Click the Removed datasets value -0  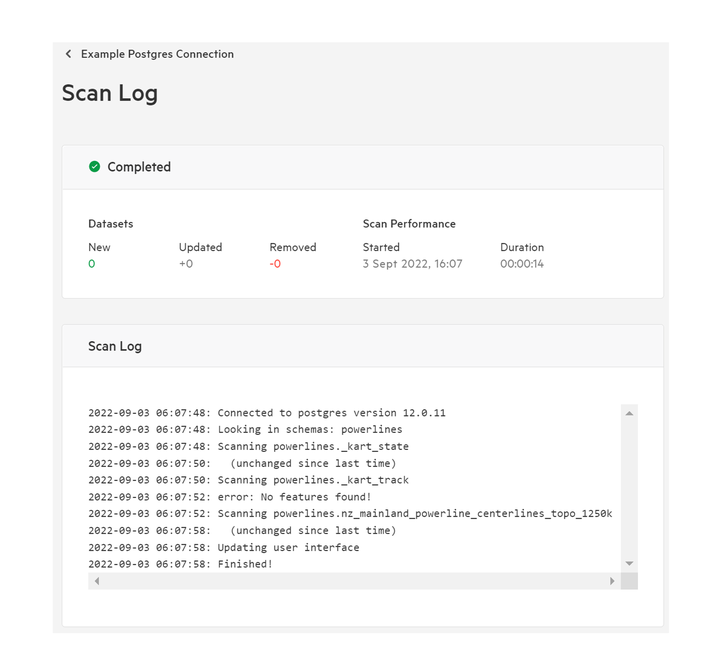coord(275,264)
